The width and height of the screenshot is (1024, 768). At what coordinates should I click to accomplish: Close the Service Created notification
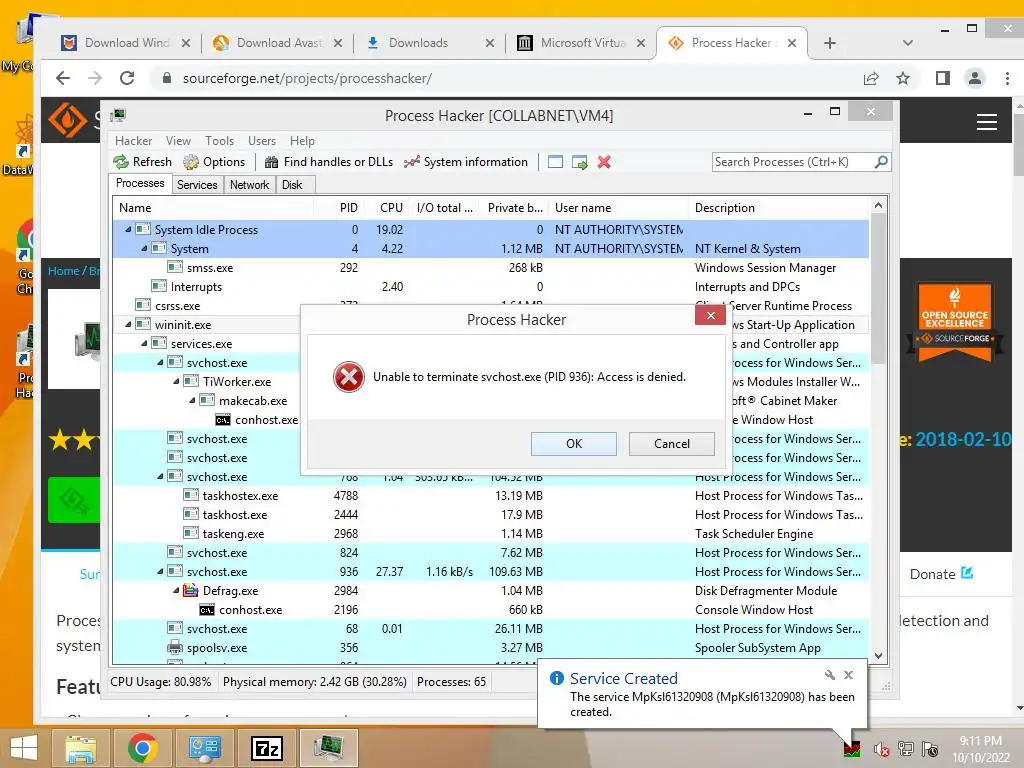848,675
